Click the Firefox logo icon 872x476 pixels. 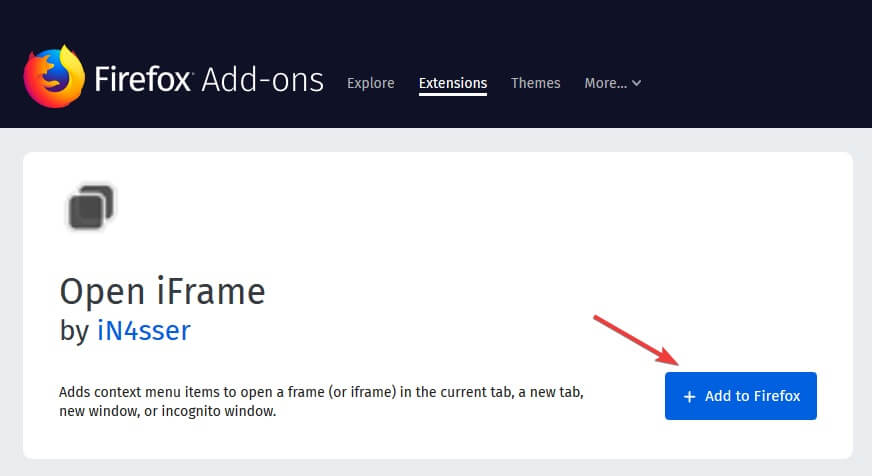coord(54,77)
